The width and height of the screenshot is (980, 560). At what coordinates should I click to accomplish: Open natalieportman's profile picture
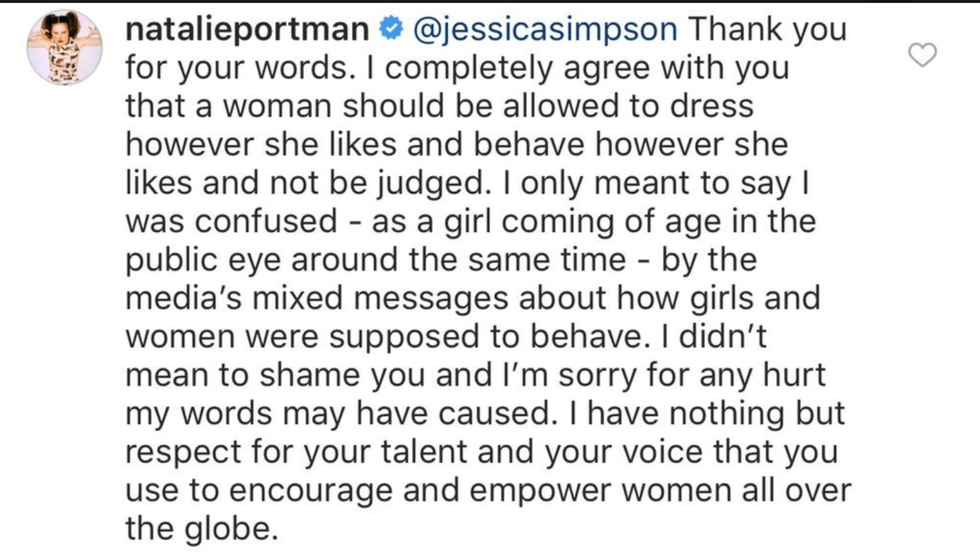pyautogui.click(x=64, y=48)
